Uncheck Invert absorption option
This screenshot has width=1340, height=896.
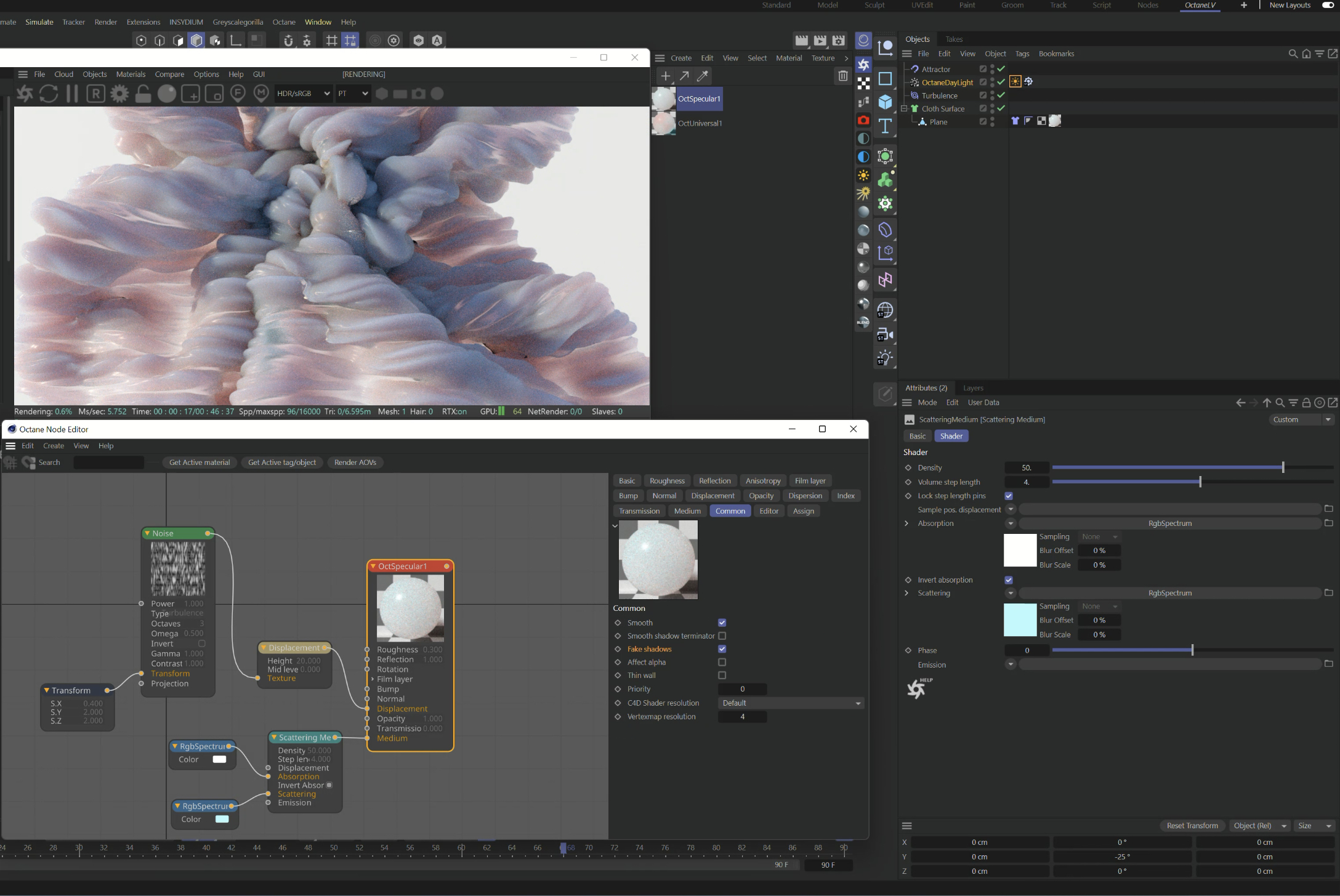click(1008, 580)
